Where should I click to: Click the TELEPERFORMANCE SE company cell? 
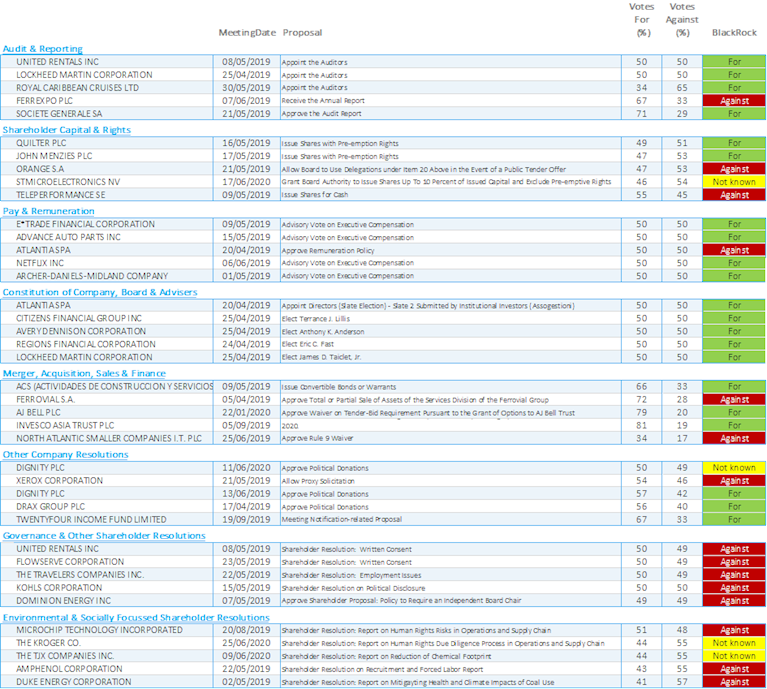tap(107, 195)
